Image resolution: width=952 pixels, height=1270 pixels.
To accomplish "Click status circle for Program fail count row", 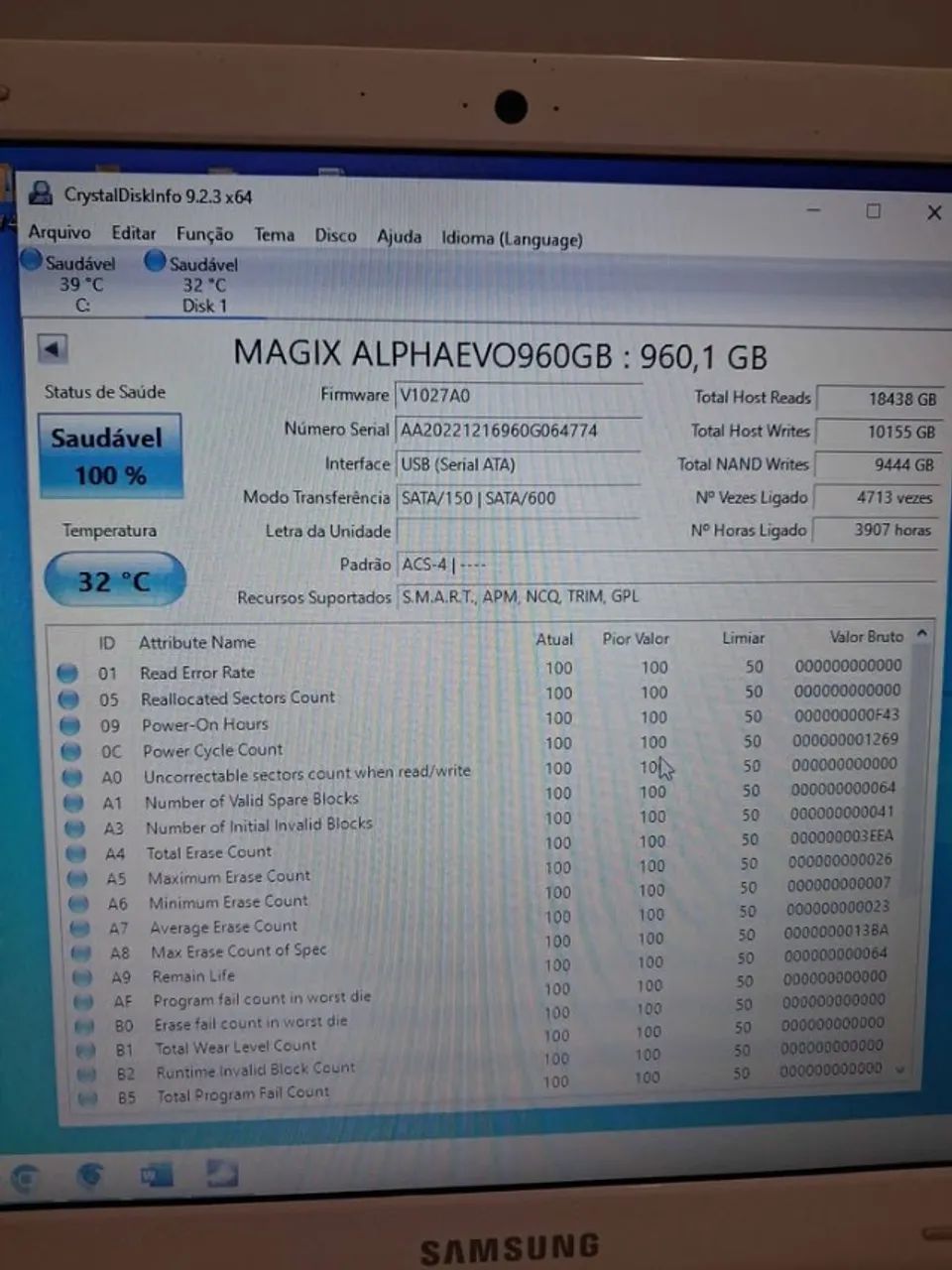I will [x=84, y=1001].
